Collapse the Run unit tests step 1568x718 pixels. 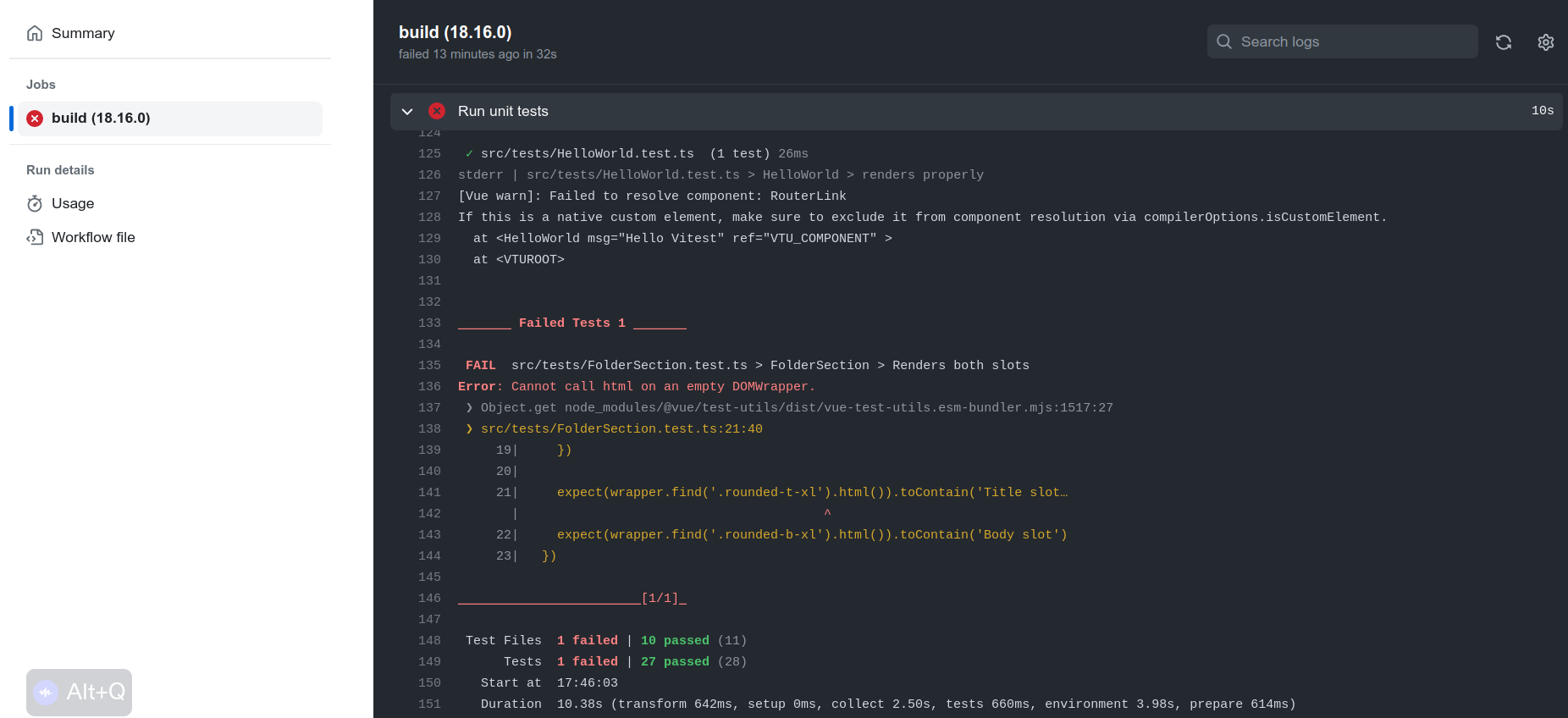coord(407,111)
